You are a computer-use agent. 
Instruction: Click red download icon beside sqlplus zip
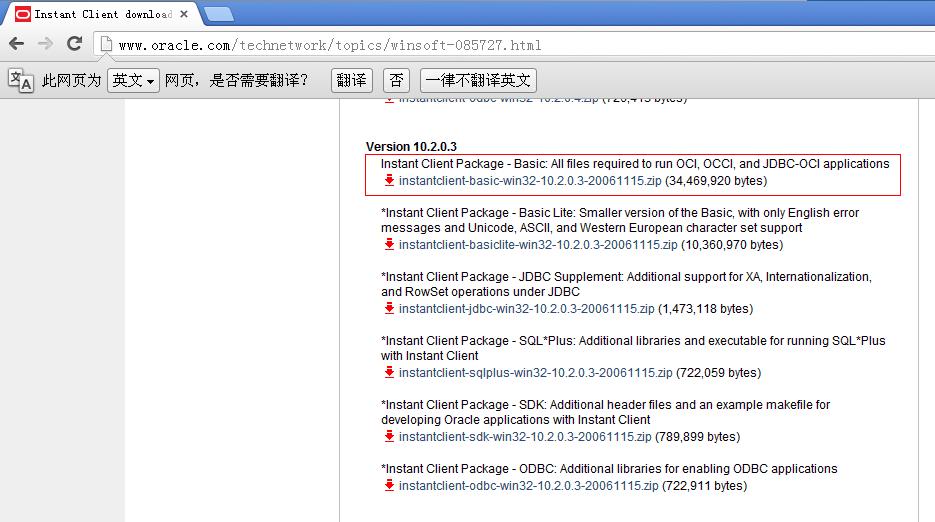point(389,372)
